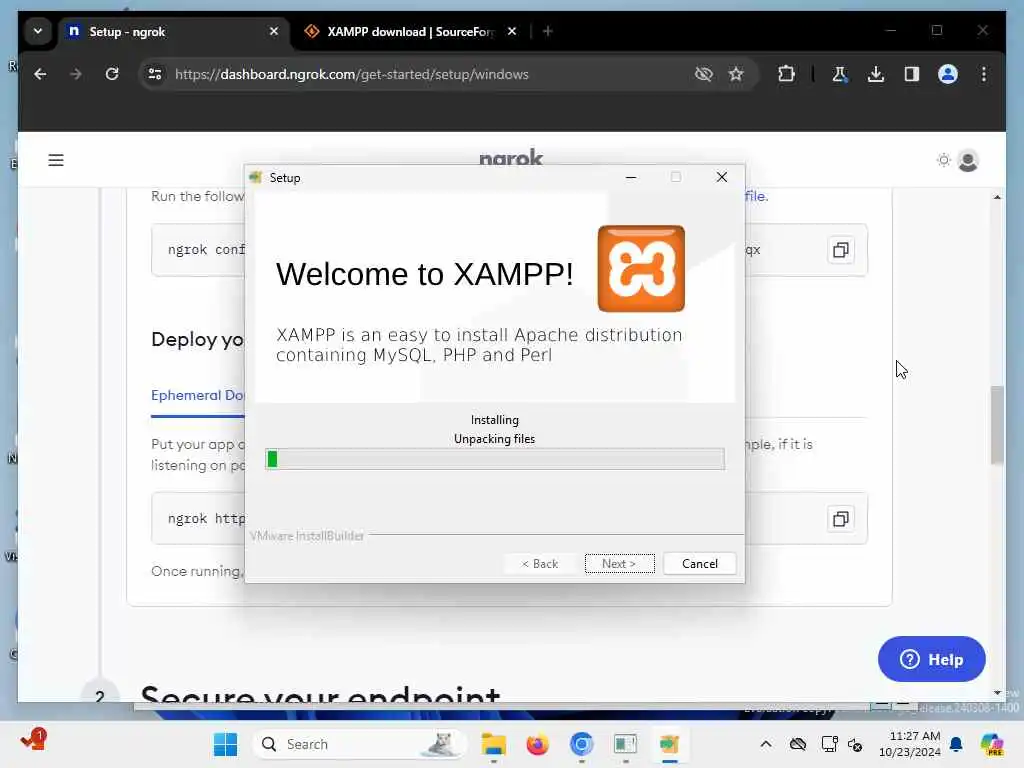Click the 'Unpacking files' status text
This screenshot has height=768, width=1024.
click(x=494, y=439)
